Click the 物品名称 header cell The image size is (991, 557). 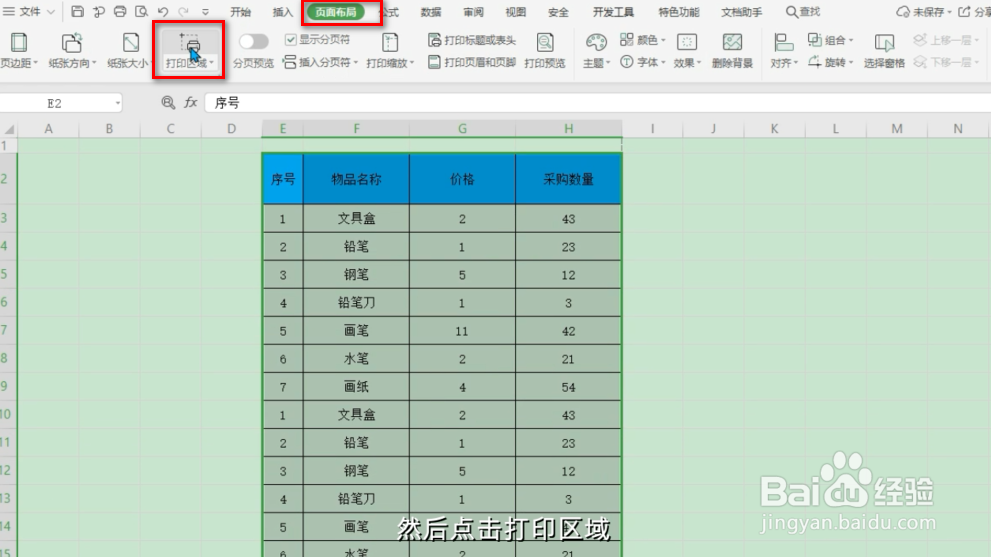click(356, 179)
